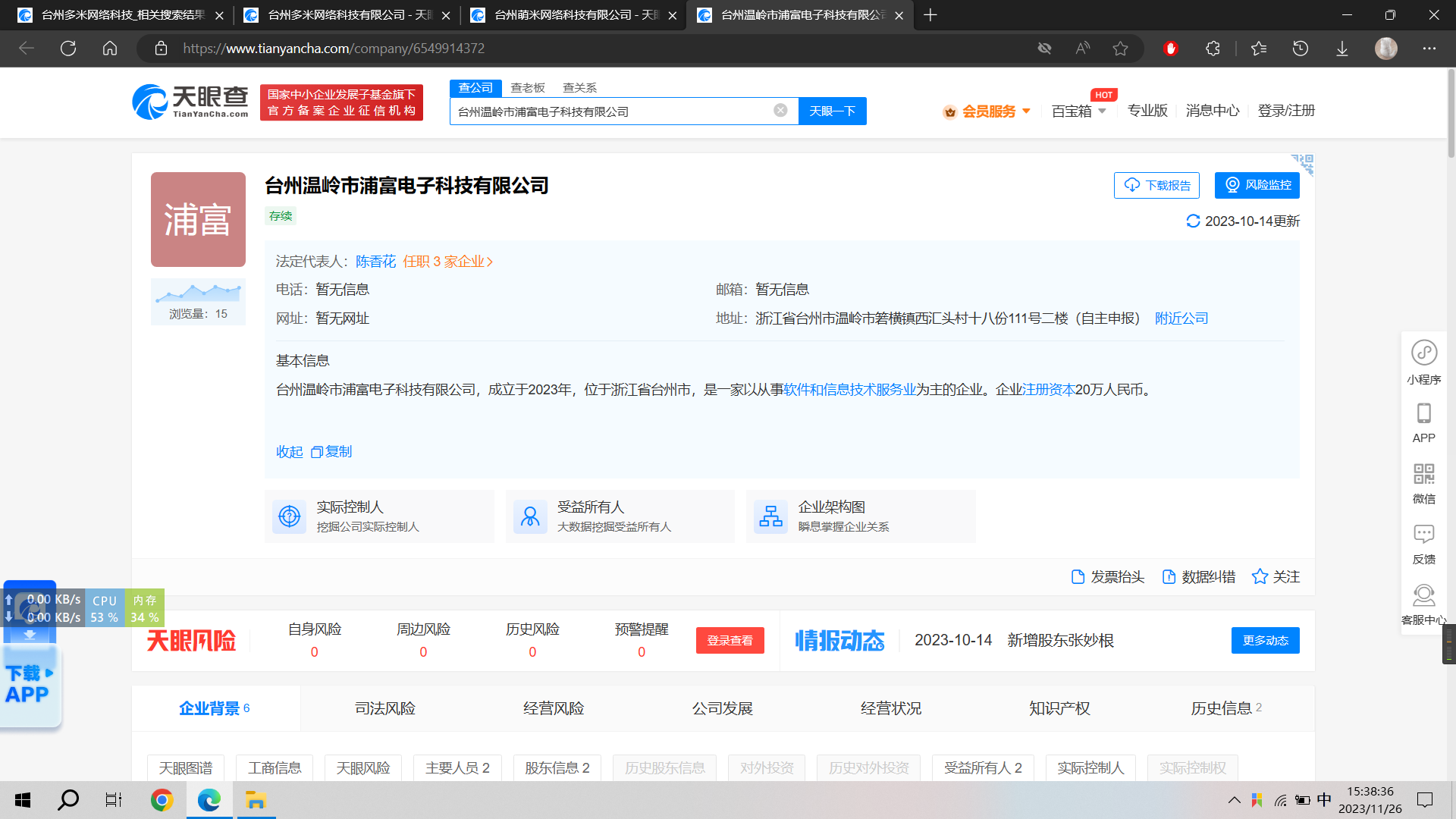The width and height of the screenshot is (1456, 819).
Task: Navigate back in the browser
Action: (x=27, y=49)
